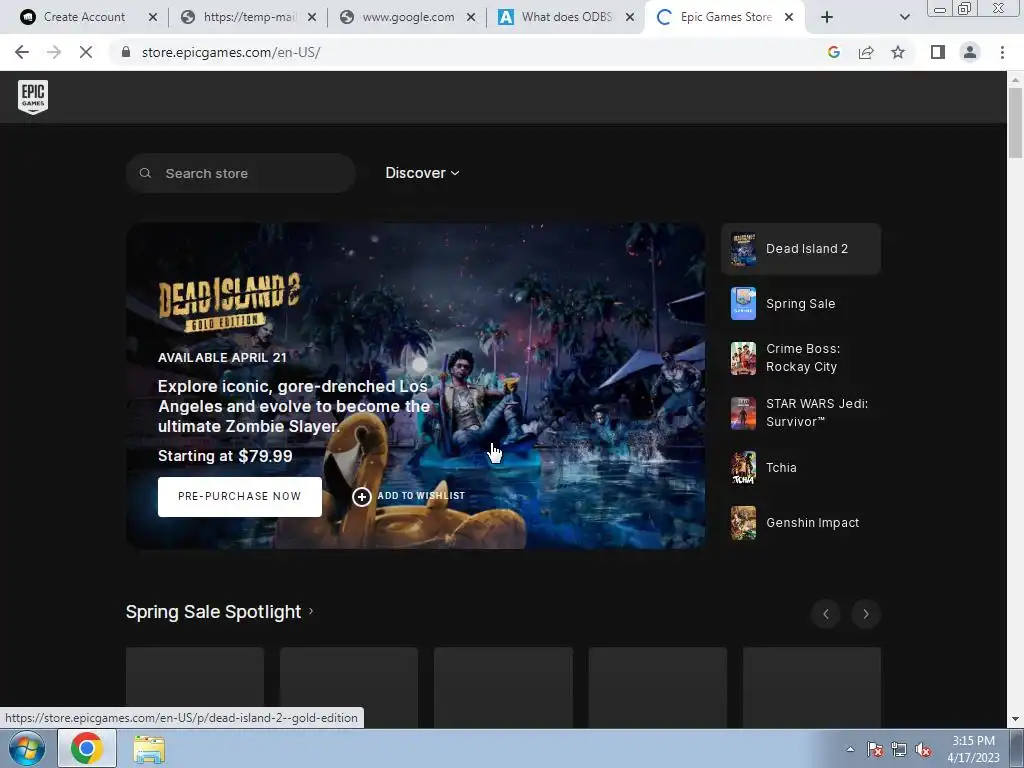This screenshot has width=1024, height=768.
Task: Select the Epic Games Store tab
Action: (726, 17)
